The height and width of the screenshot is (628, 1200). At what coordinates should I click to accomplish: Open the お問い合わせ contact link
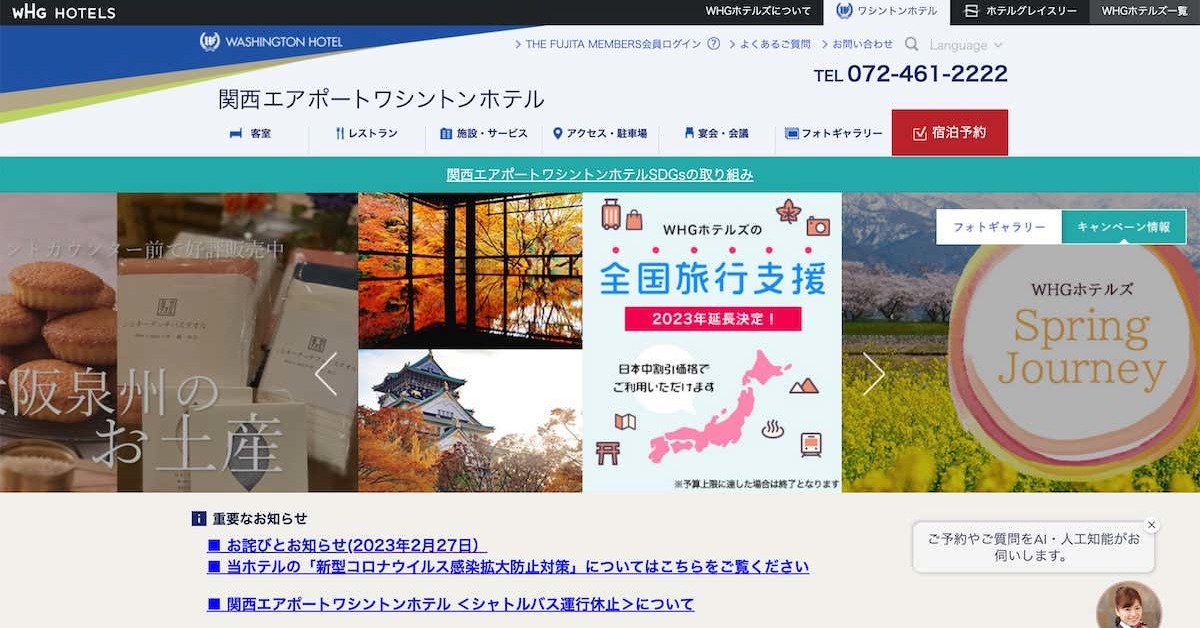857,44
